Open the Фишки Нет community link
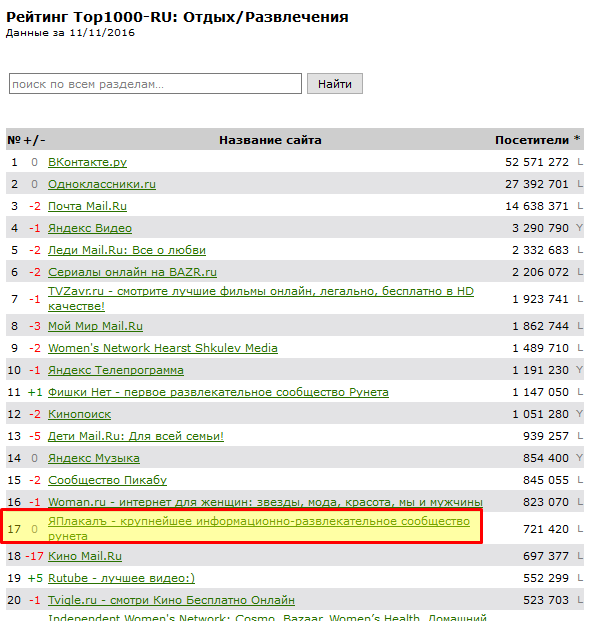This screenshot has width=594, height=621. pyautogui.click(x=218, y=392)
